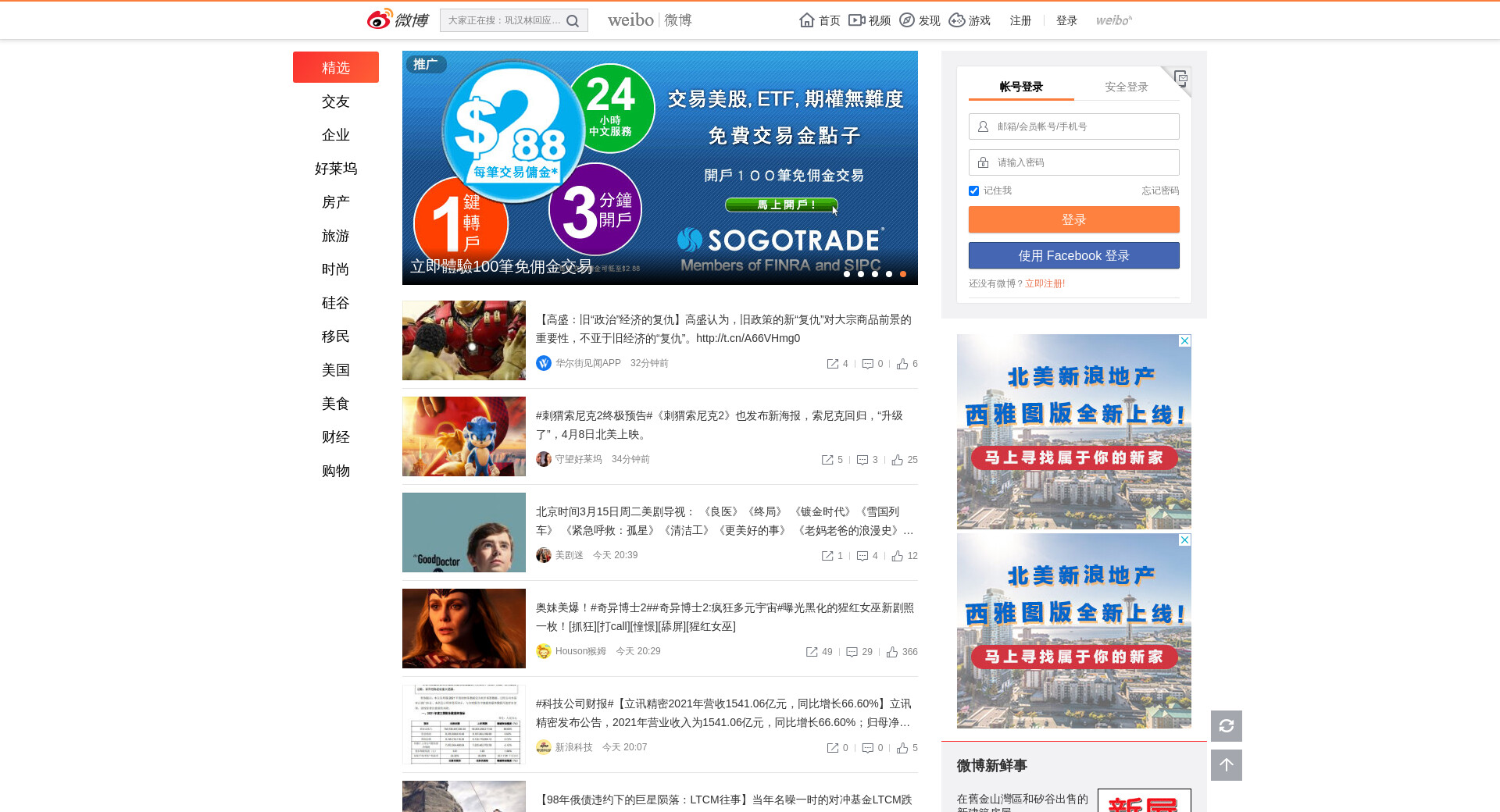Open the games controller icon
Viewport: 1500px width, 812px height.
957,20
